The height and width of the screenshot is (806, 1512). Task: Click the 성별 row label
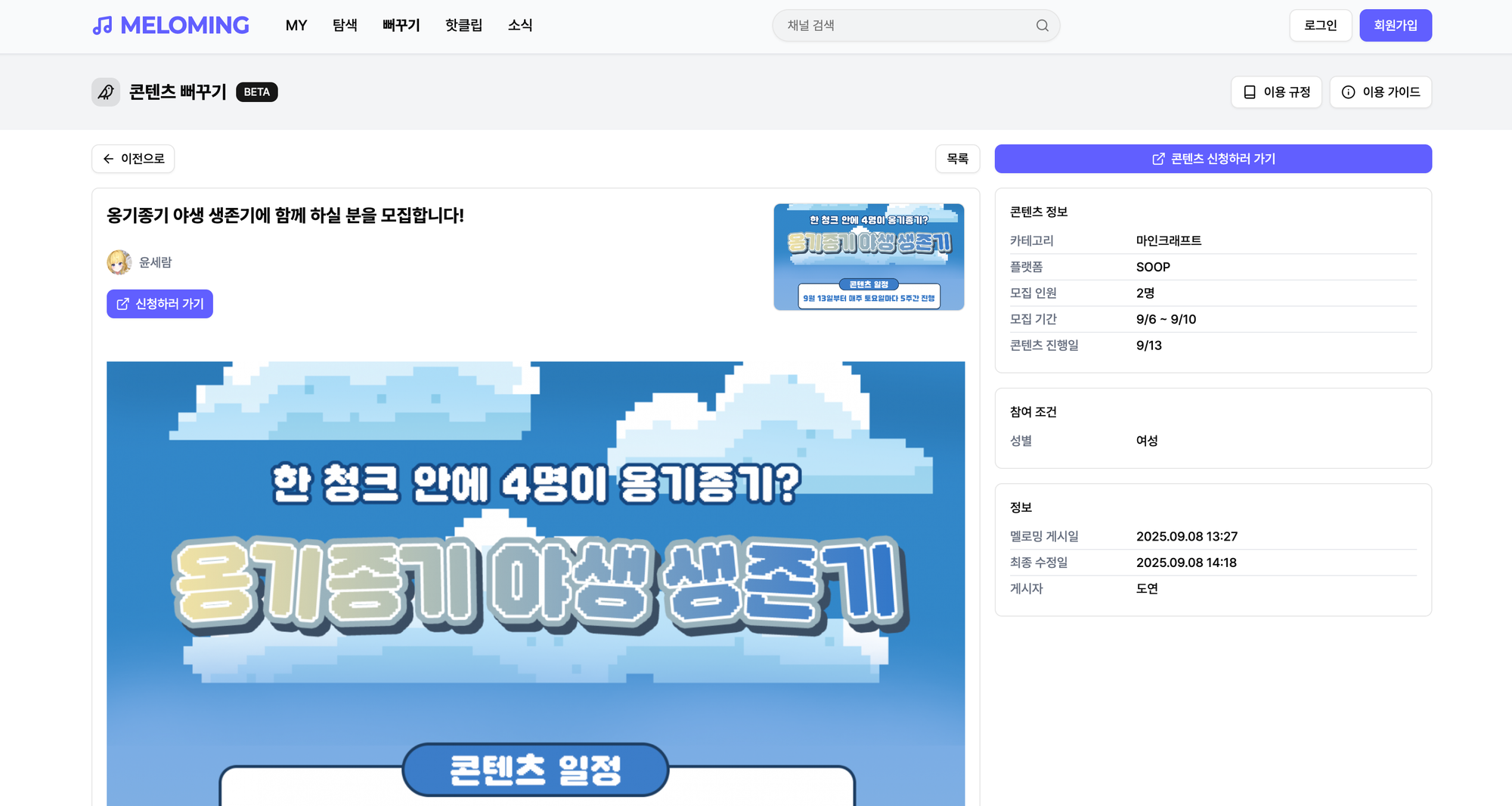pos(1021,441)
